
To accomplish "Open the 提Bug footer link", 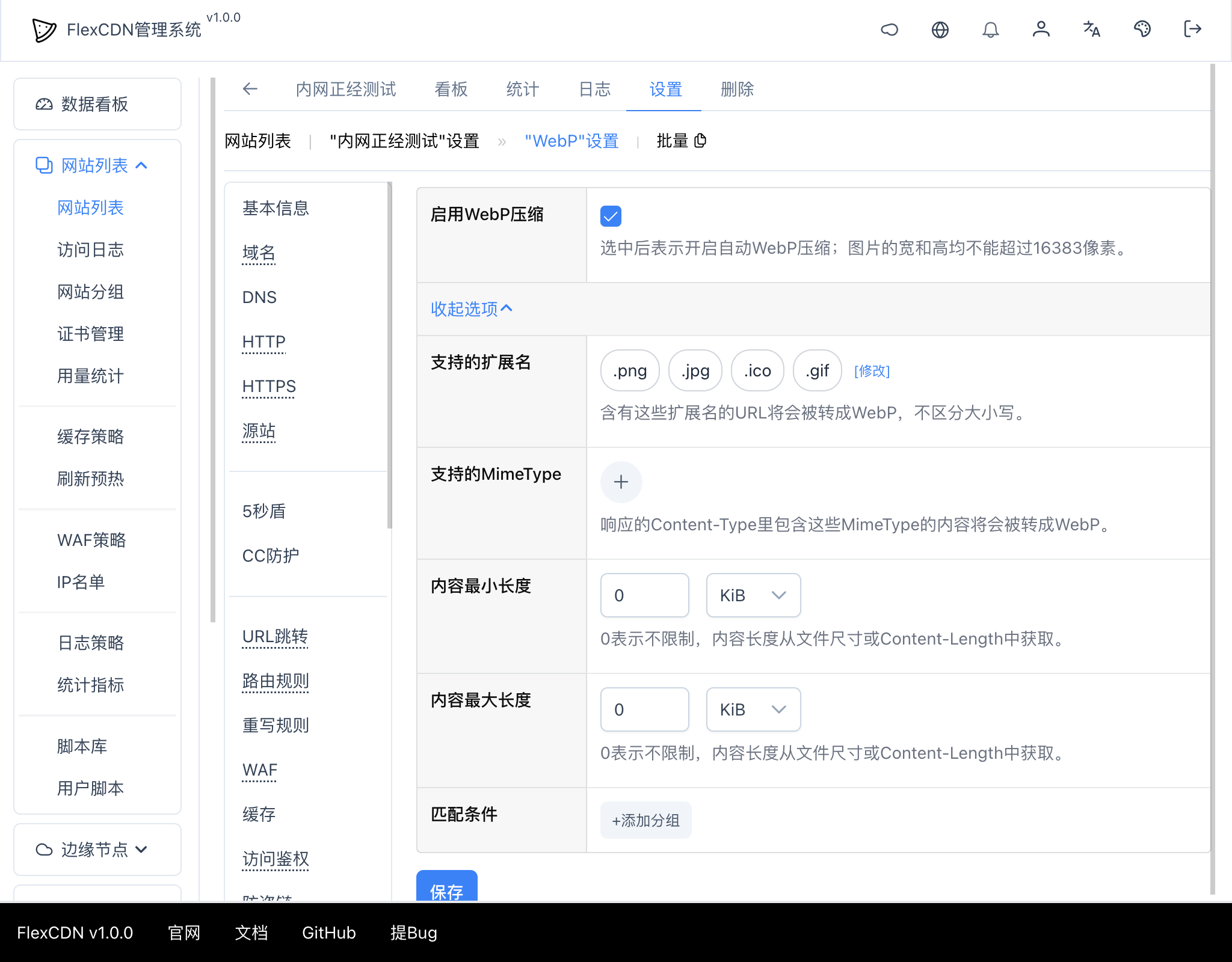I will (413, 933).
